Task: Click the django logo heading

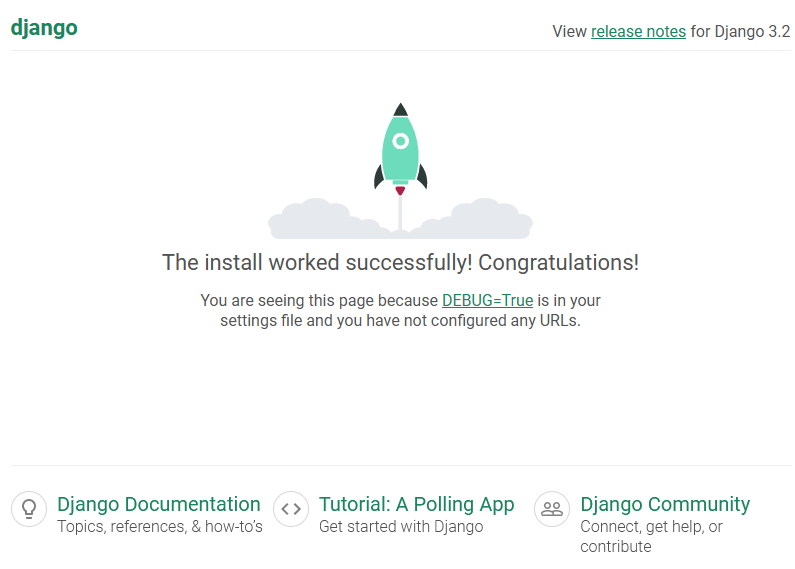Action: (44, 28)
